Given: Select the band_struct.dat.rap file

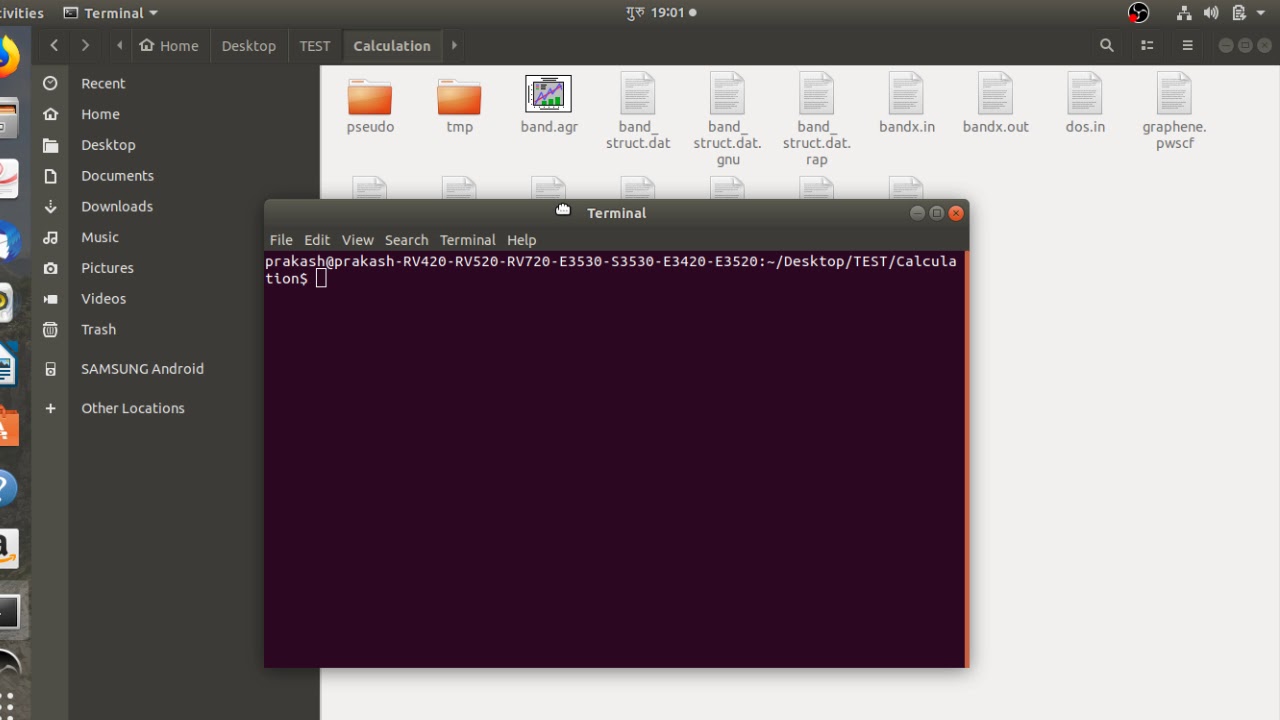Looking at the screenshot, I should 817,118.
